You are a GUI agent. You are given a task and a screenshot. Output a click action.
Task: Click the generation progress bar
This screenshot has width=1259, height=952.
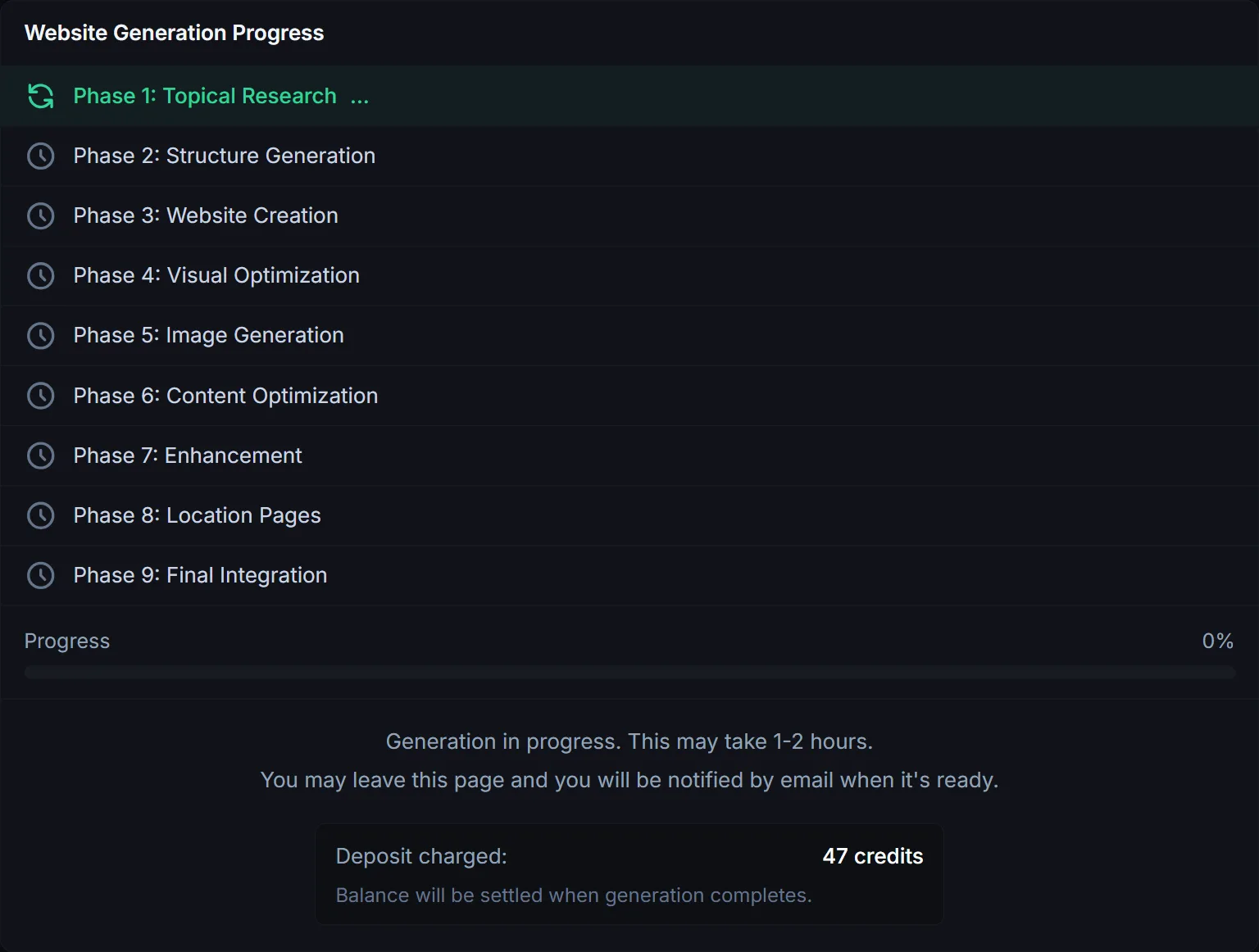[x=629, y=673]
